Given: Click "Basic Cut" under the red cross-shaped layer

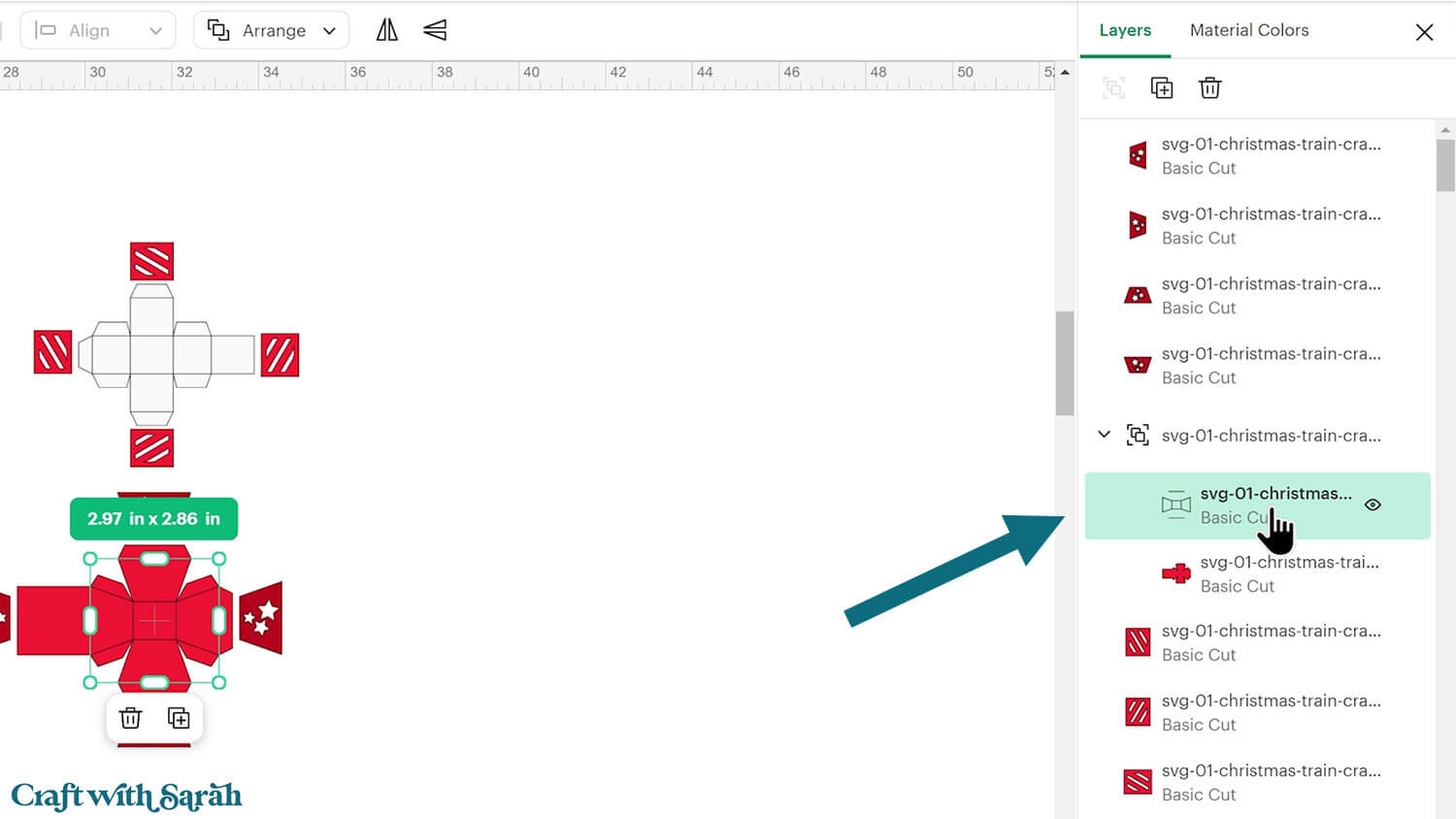Looking at the screenshot, I should click(x=1238, y=586).
